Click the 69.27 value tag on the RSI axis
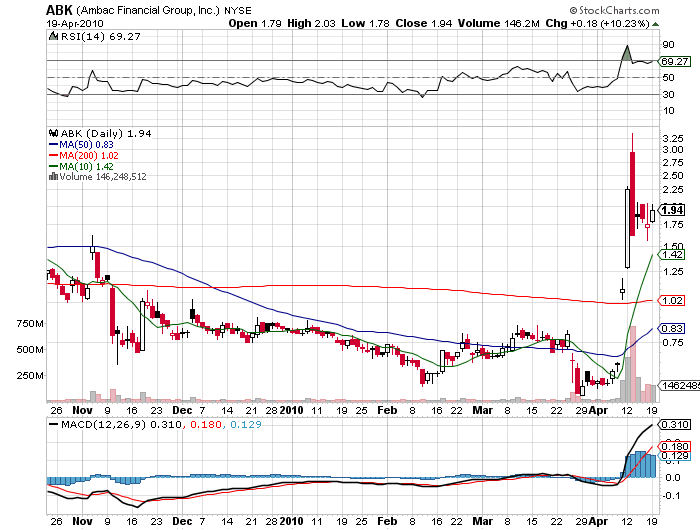Screen dimensions: 700x530 (x=674, y=61)
